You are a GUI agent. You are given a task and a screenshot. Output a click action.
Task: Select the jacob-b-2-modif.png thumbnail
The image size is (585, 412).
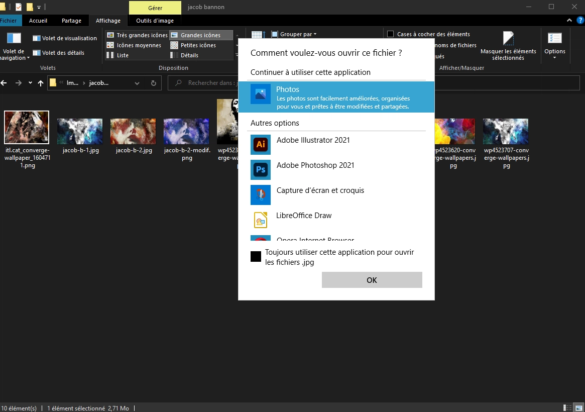[x=187, y=131]
